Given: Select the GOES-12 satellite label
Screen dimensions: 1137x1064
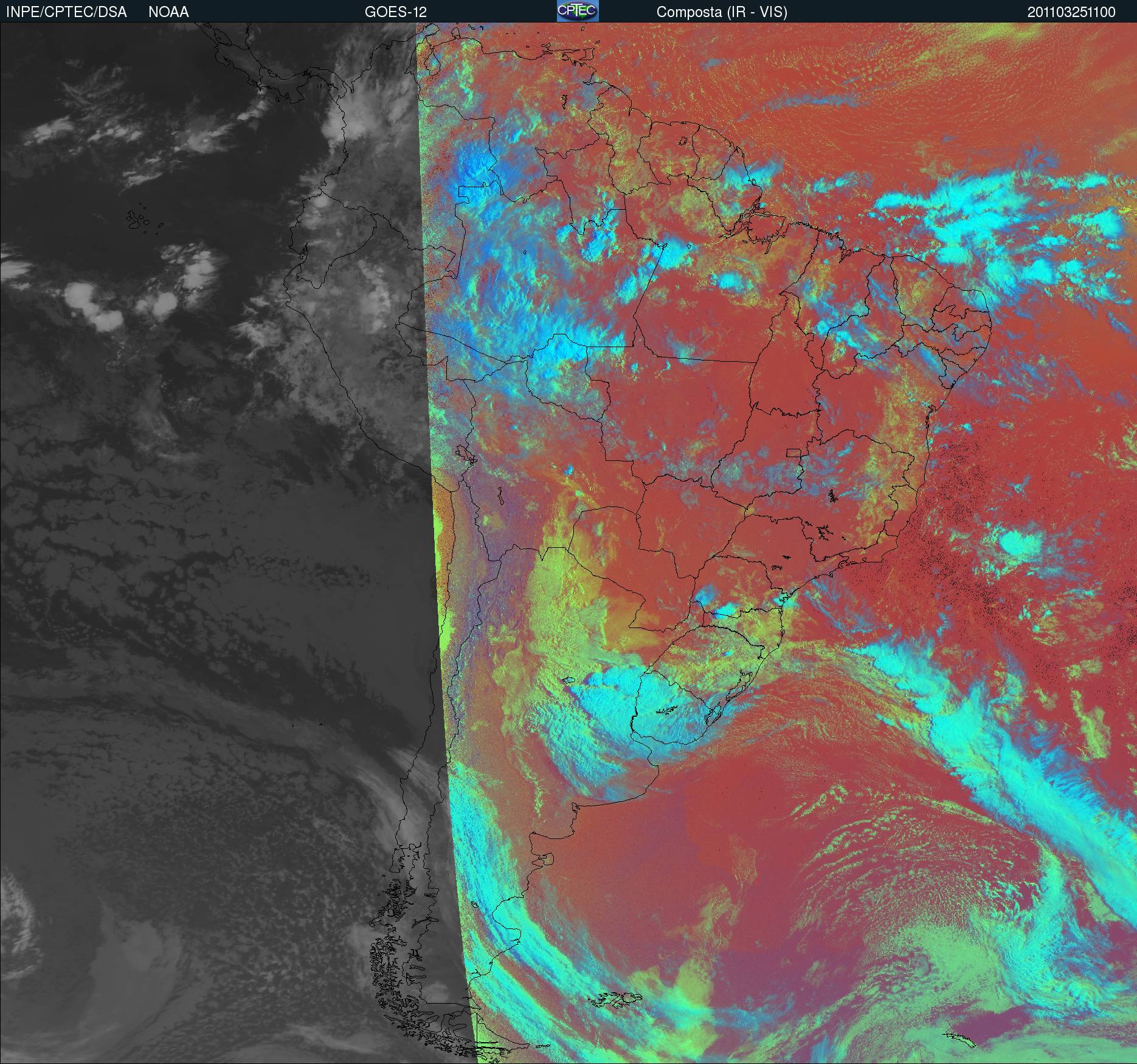Looking at the screenshot, I should [x=396, y=12].
